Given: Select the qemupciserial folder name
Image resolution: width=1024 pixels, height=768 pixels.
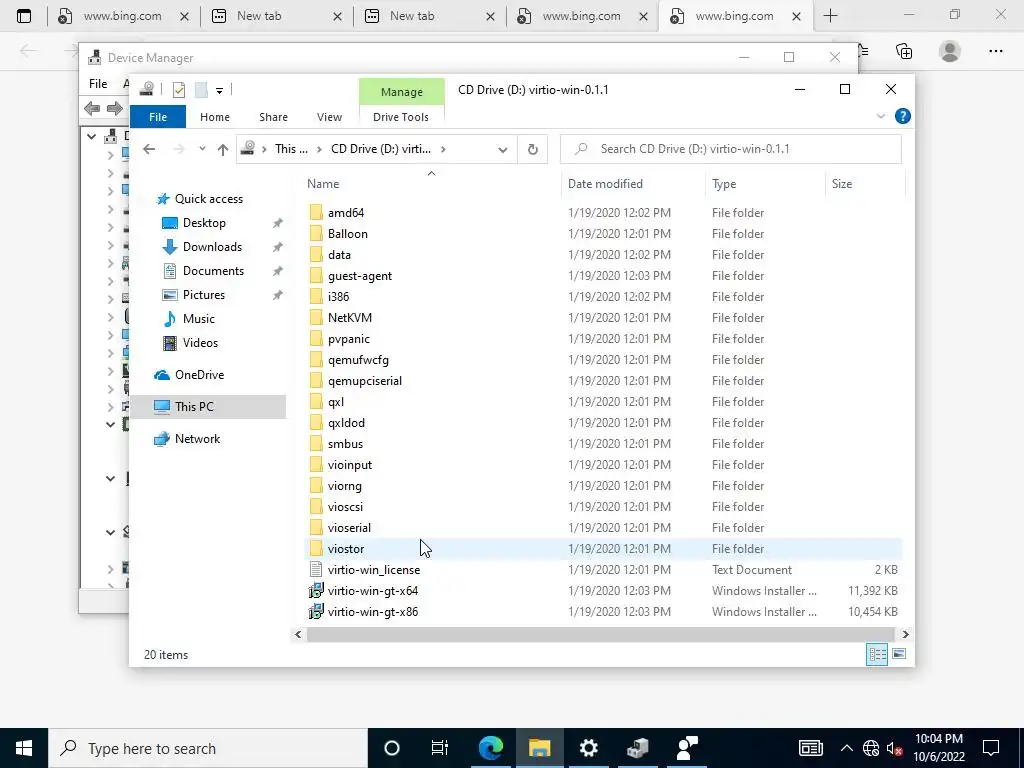Looking at the screenshot, I should tap(364, 381).
